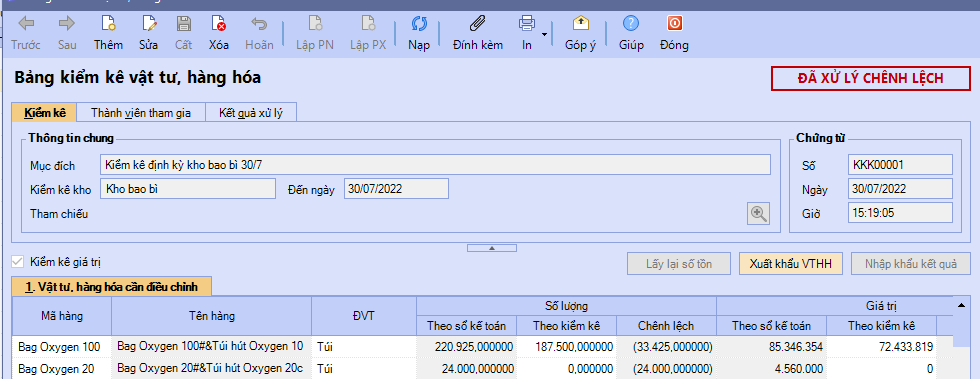Go to previous record with Trước
The width and height of the screenshot is (980, 379).
pyautogui.click(x=26, y=34)
